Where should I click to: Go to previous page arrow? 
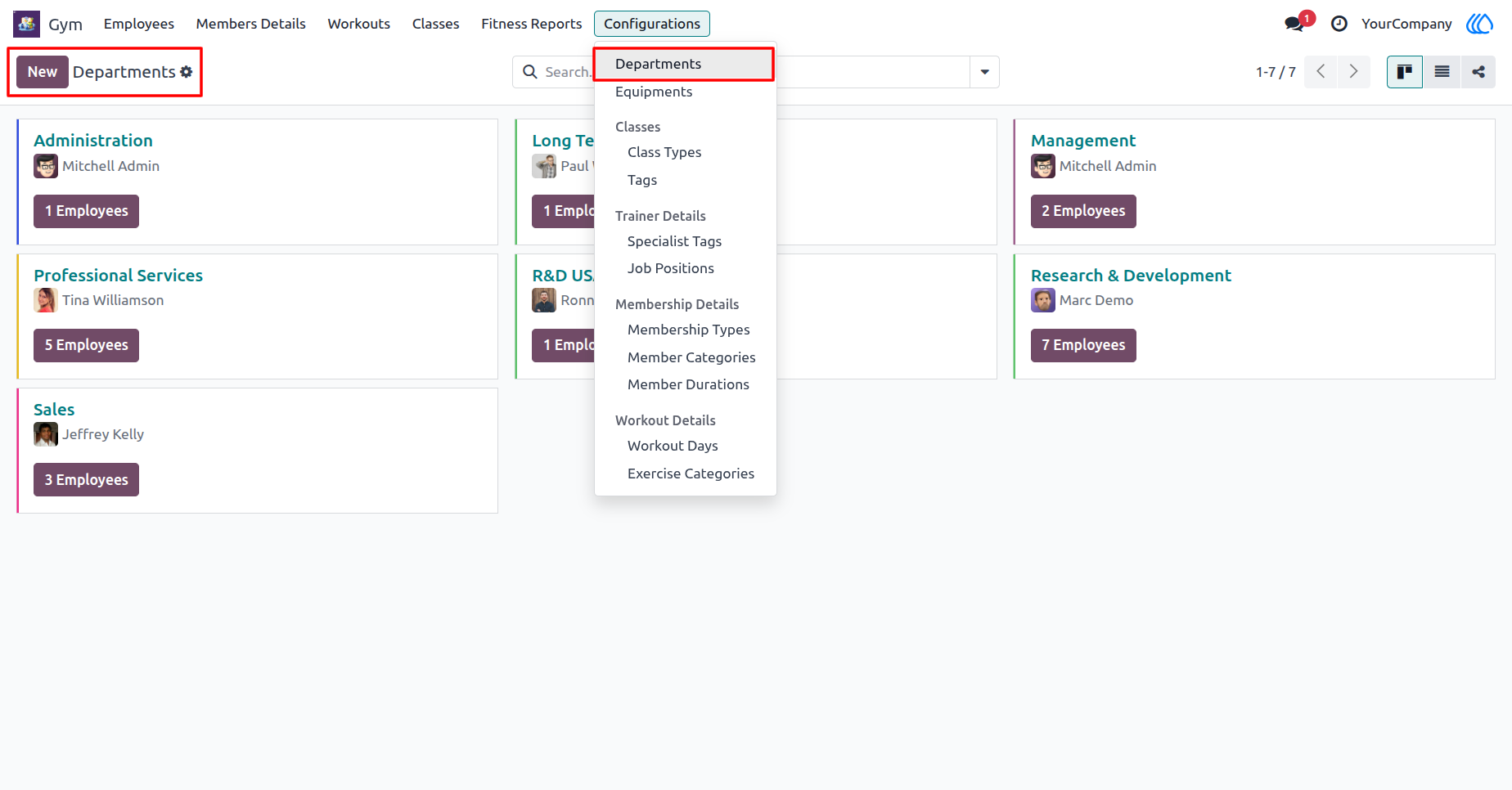tap(1321, 72)
